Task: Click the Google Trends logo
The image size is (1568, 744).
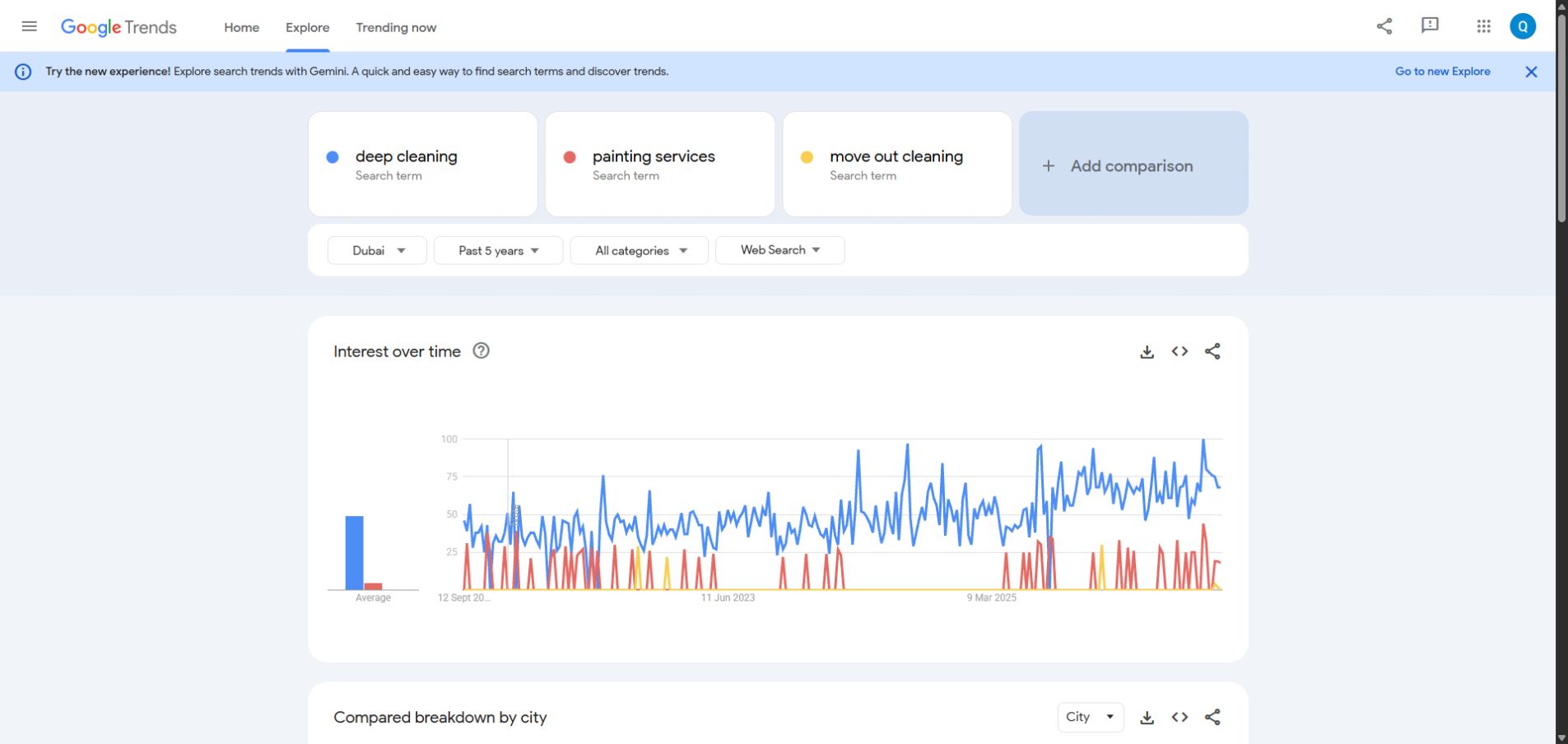Action: (x=119, y=27)
